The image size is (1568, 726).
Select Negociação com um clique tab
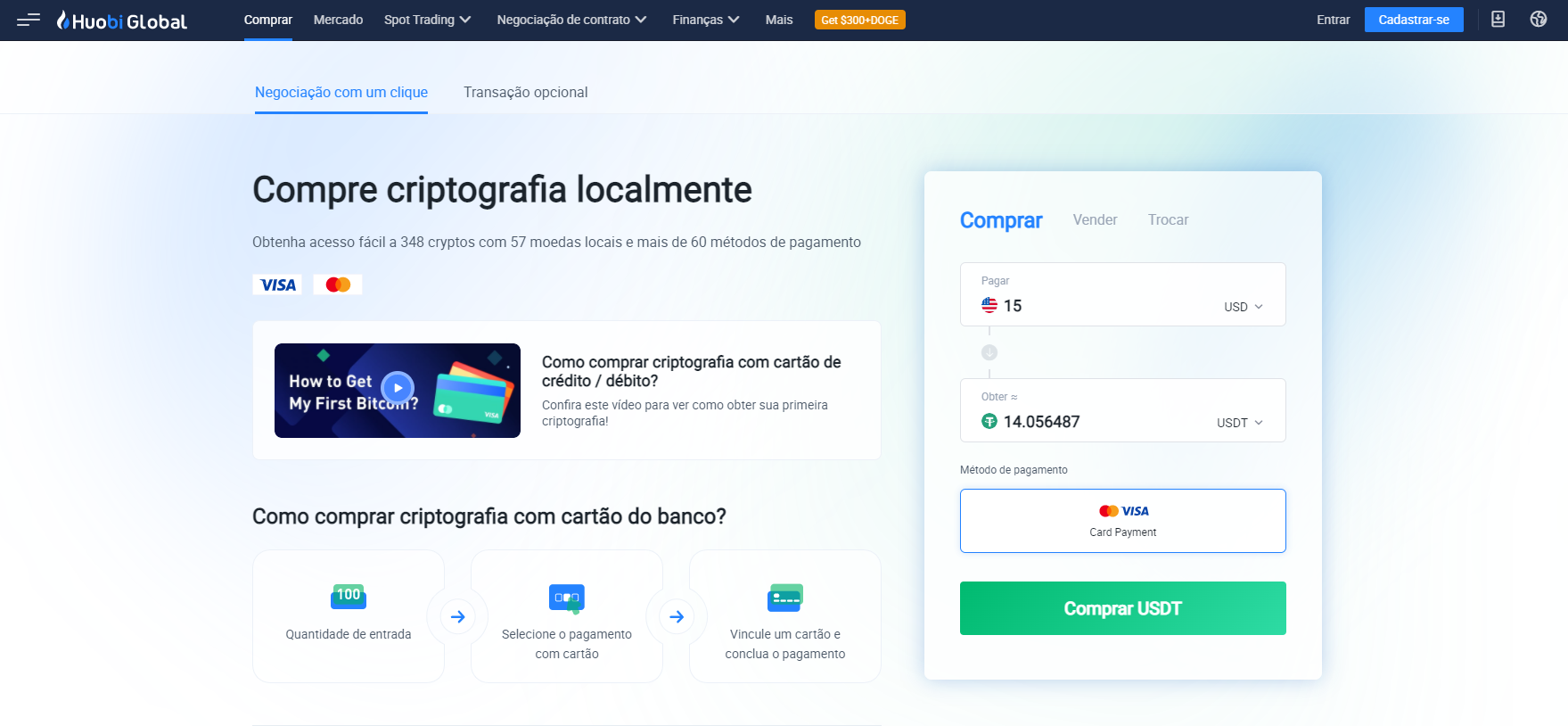click(341, 92)
